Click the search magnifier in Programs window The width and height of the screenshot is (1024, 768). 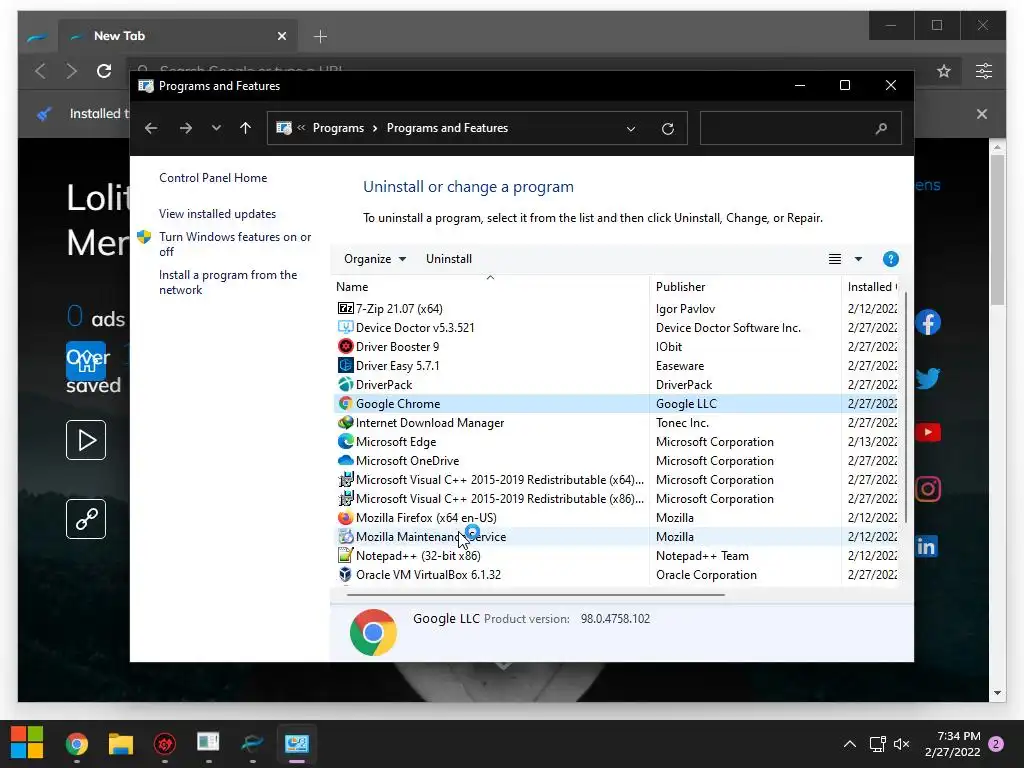point(881,129)
